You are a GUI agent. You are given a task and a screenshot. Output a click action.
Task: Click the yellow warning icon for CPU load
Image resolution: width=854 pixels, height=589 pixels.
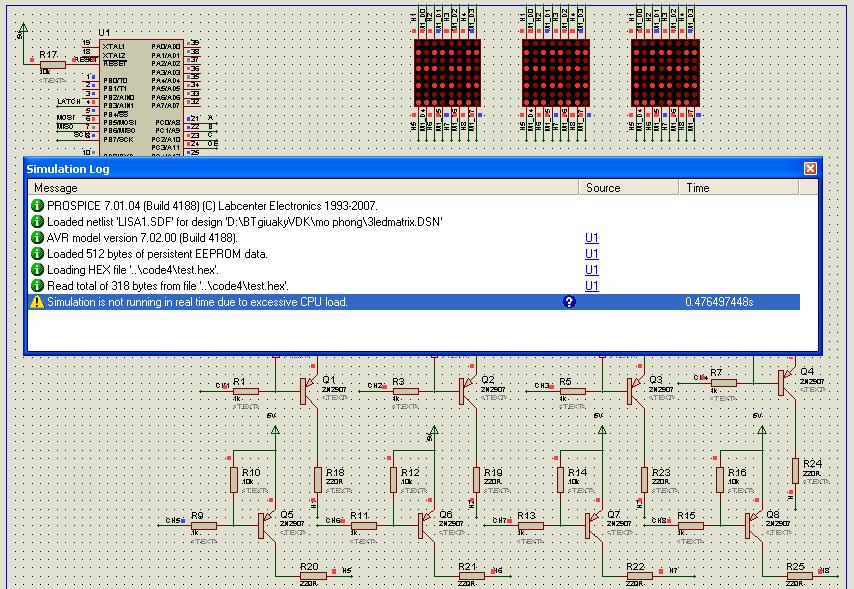click(x=37, y=302)
